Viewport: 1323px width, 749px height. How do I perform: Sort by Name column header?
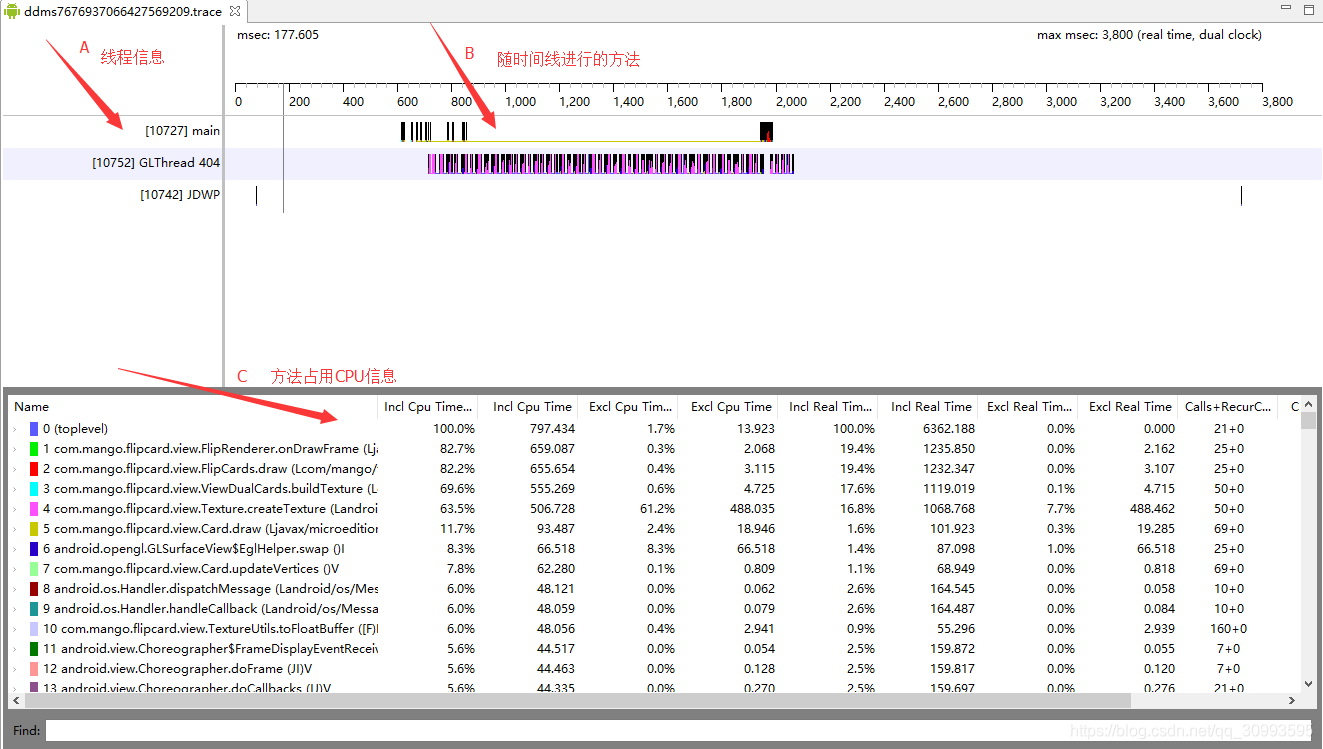coord(194,407)
